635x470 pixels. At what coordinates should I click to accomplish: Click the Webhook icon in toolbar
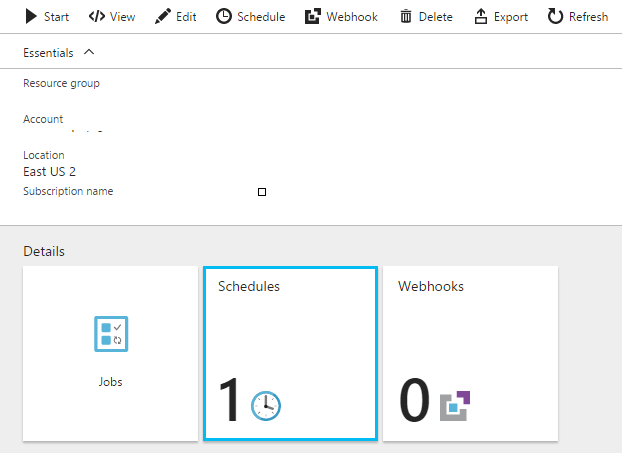coord(313,17)
